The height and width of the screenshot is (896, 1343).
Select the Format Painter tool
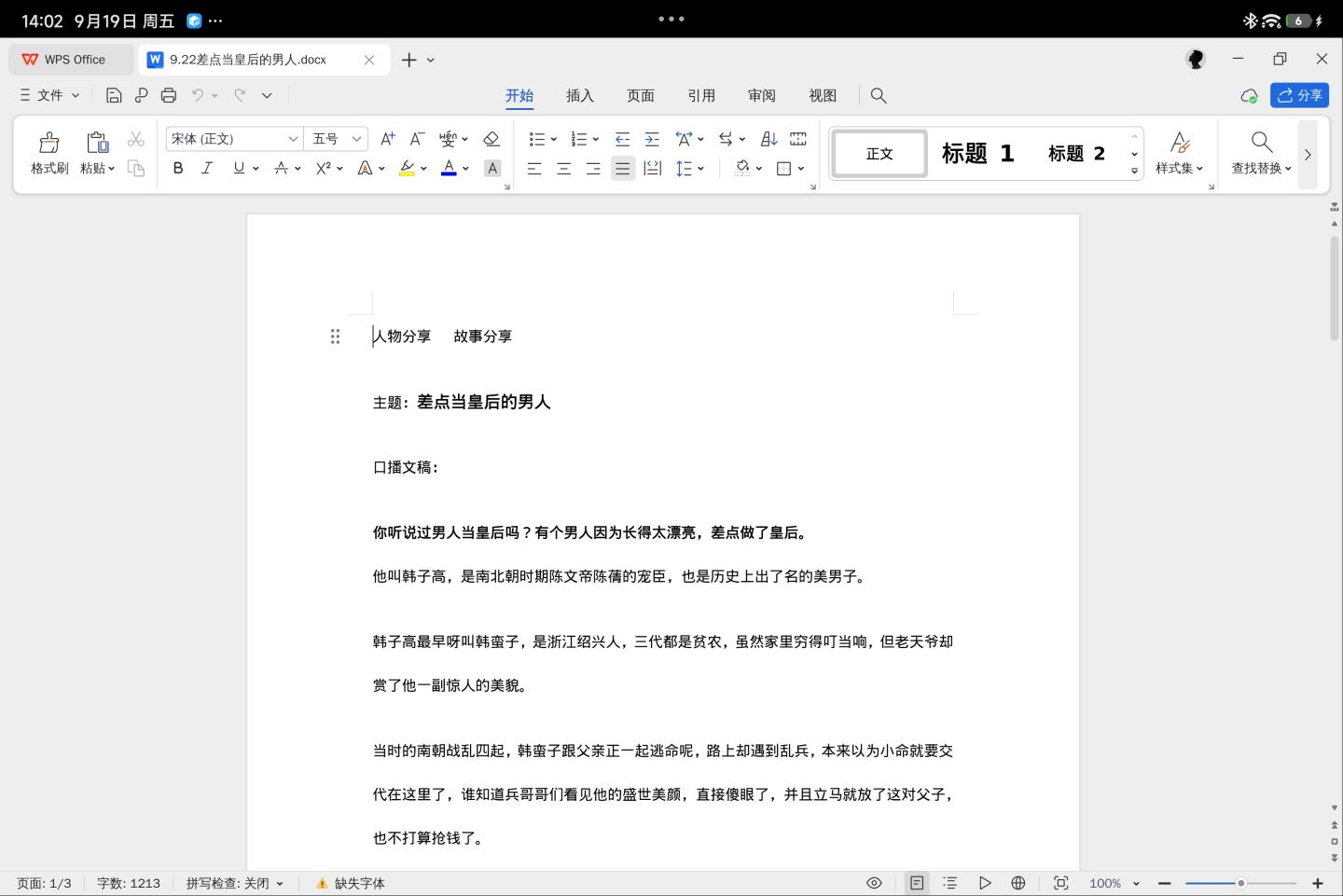click(49, 152)
